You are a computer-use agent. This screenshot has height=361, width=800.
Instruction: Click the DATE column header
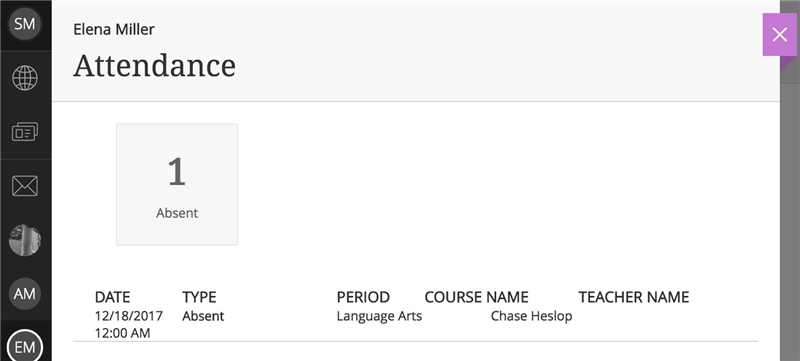[x=112, y=297]
